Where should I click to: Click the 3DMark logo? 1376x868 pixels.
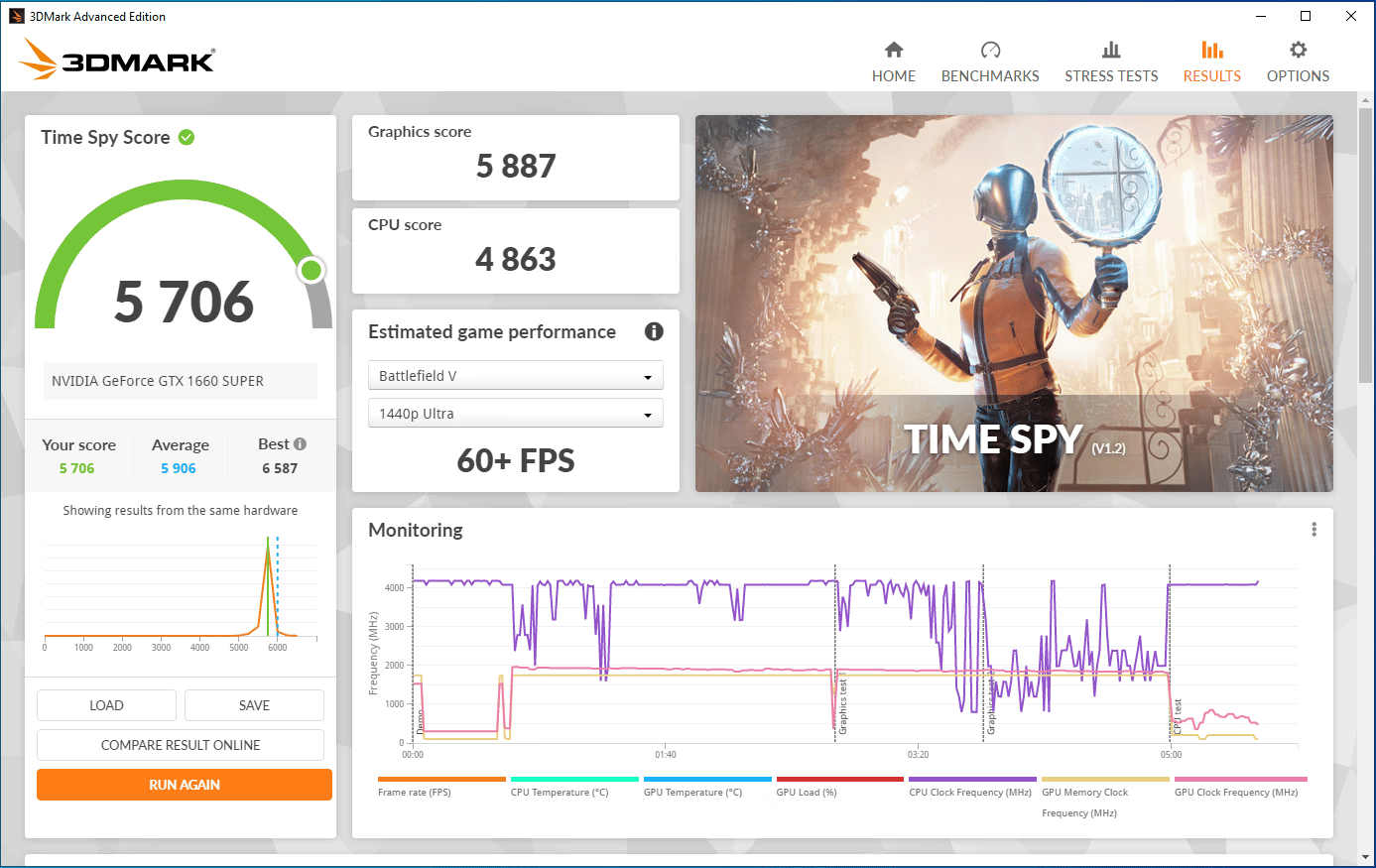pos(117,60)
